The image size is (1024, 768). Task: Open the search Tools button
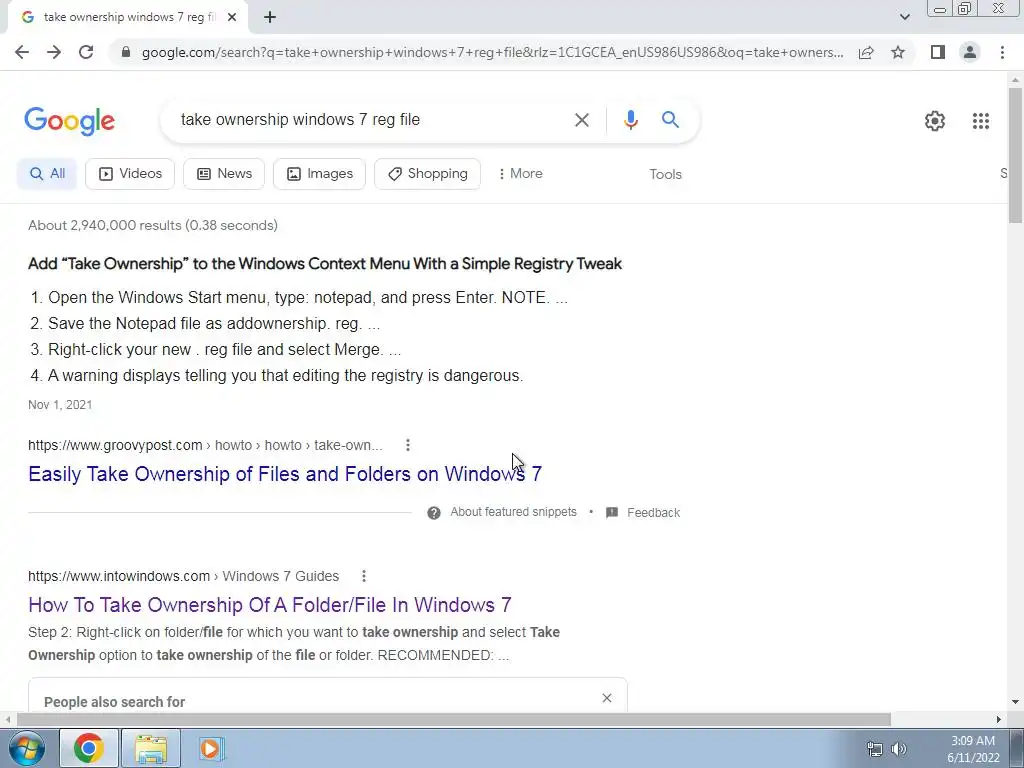[x=665, y=174]
